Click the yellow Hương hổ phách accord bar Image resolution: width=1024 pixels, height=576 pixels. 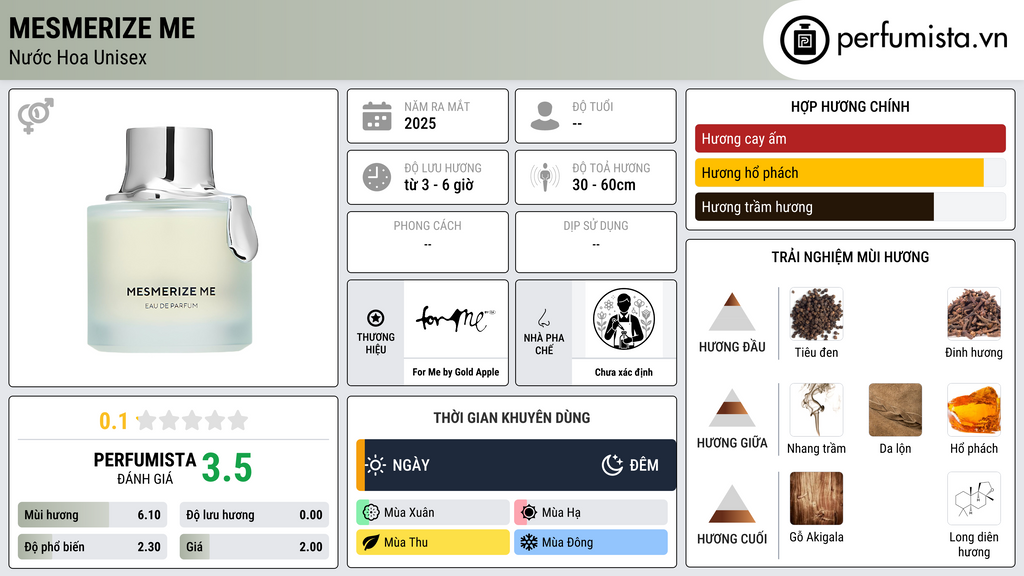click(839, 173)
